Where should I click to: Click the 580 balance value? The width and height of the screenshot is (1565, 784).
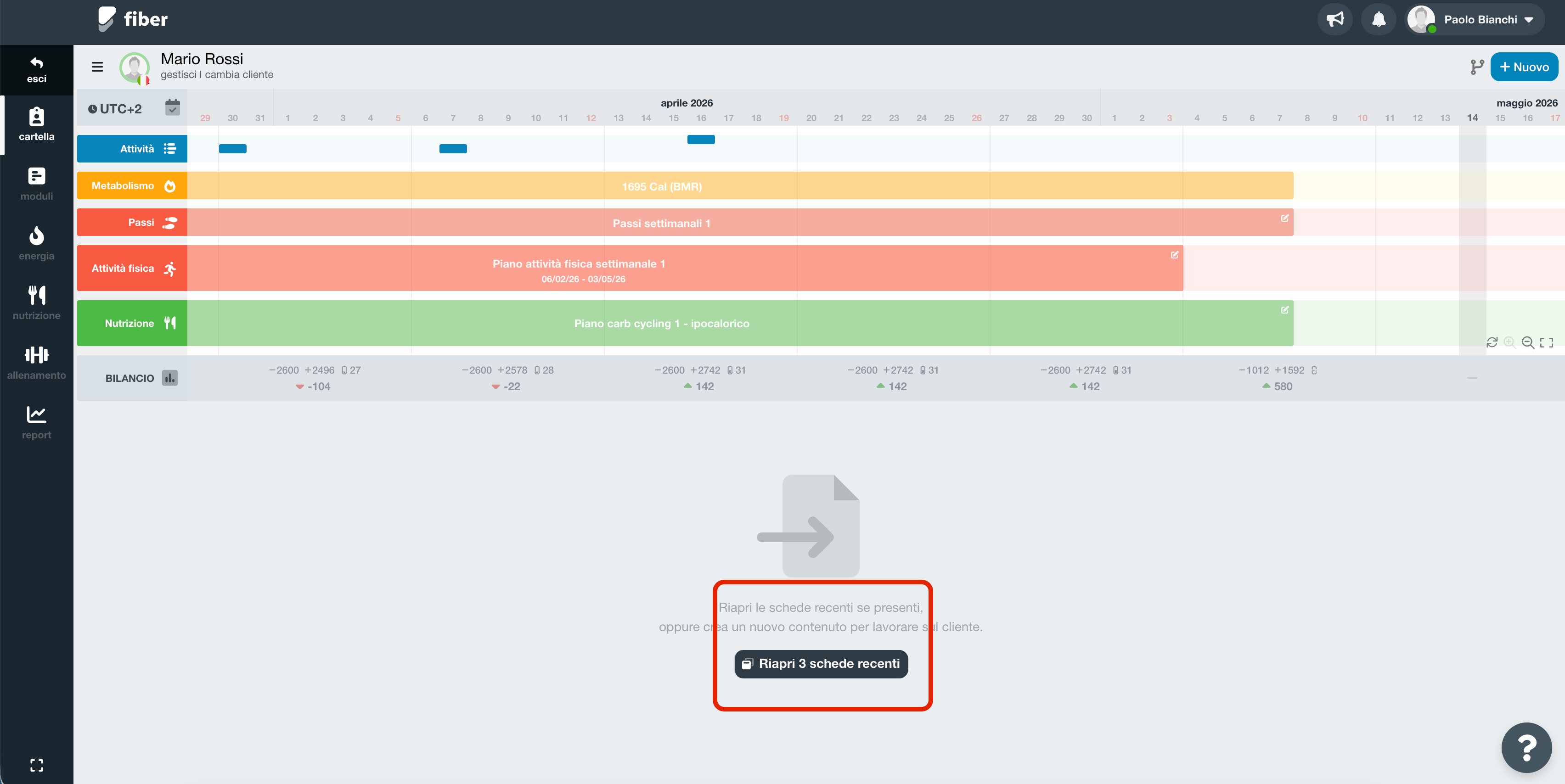click(x=1283, y=386)
